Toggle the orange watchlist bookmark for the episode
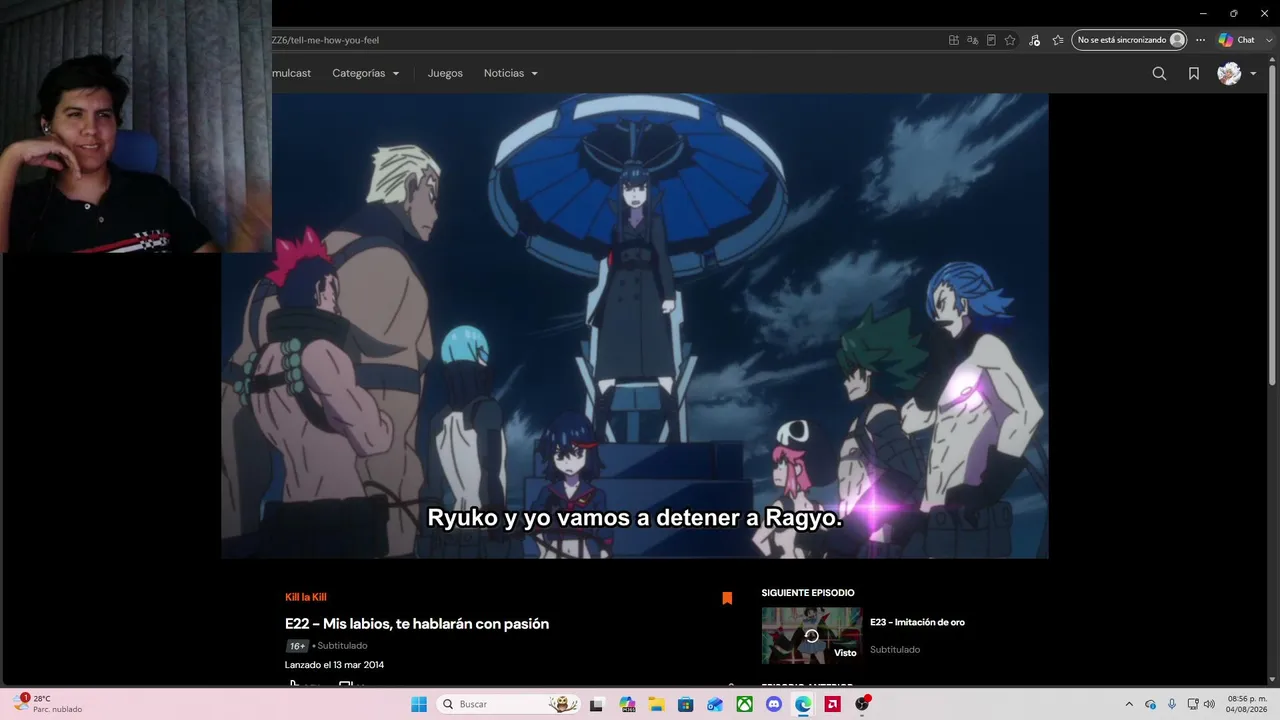 (727, 598)
